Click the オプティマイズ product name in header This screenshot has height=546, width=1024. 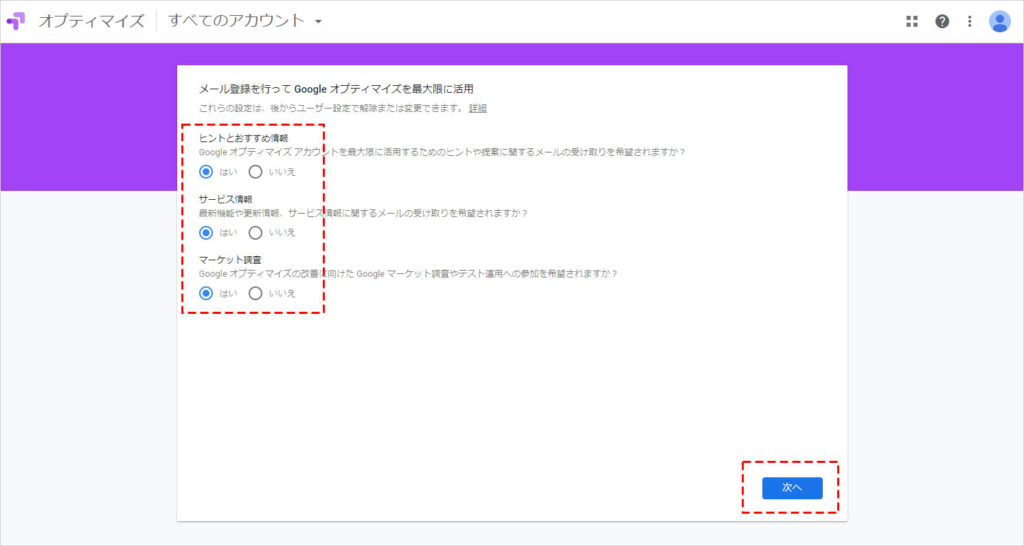click(91, 21)
